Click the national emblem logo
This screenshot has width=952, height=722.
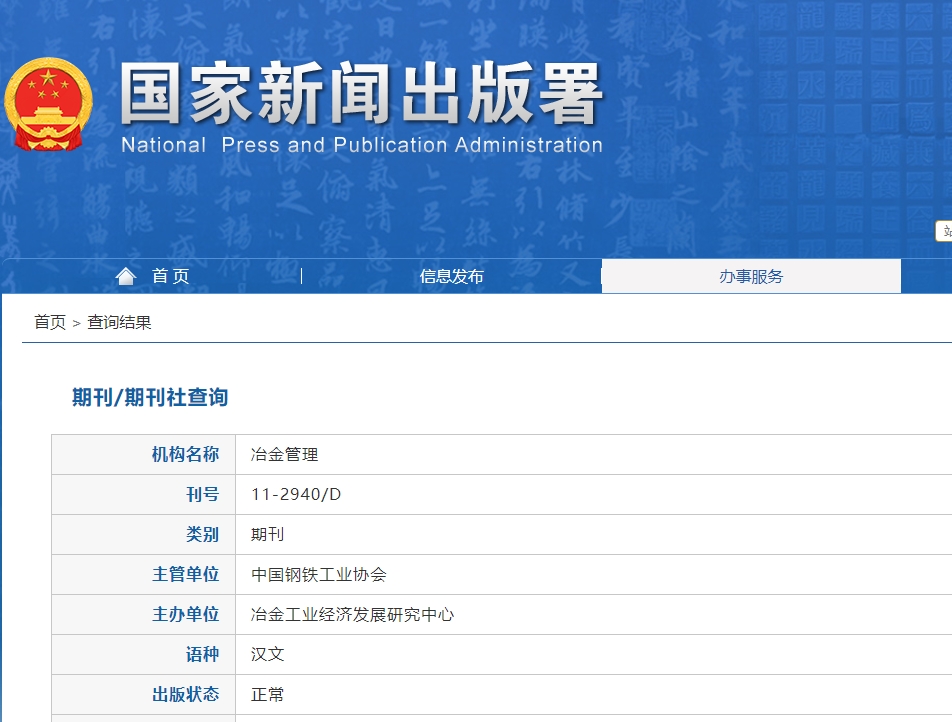[x=48, y=104]
